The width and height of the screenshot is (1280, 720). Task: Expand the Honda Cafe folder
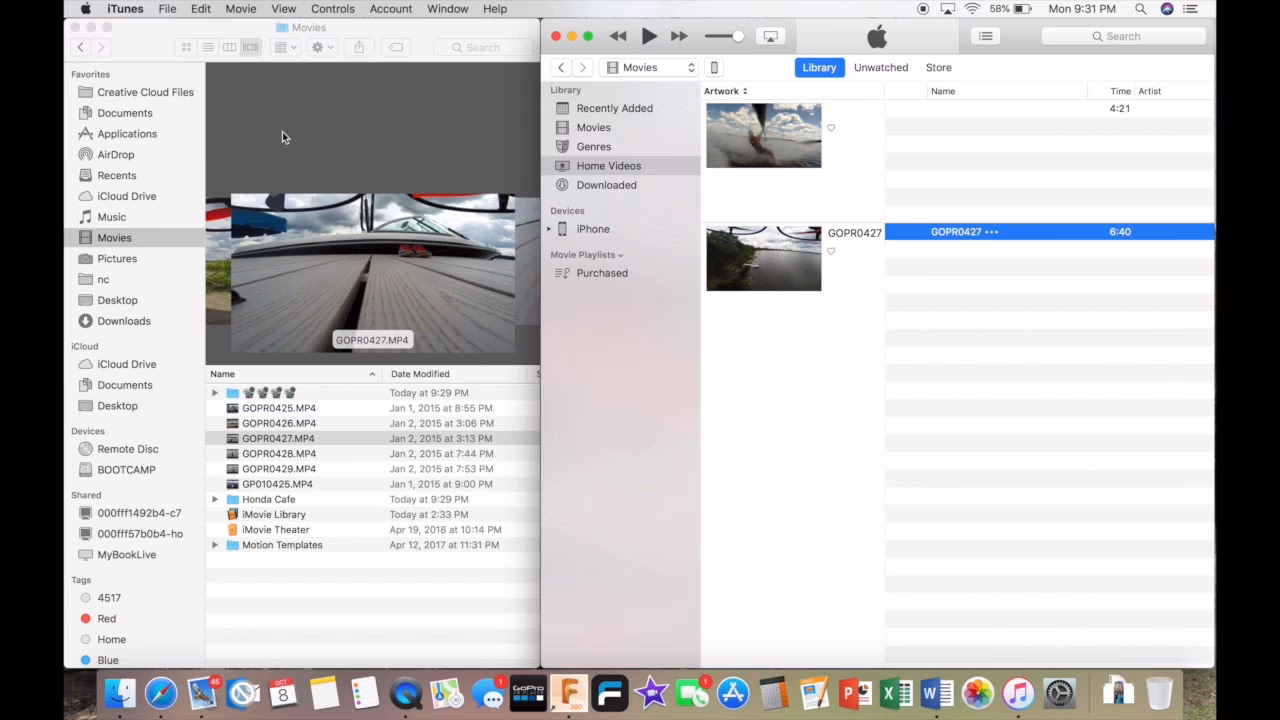(x=215, y=499)
